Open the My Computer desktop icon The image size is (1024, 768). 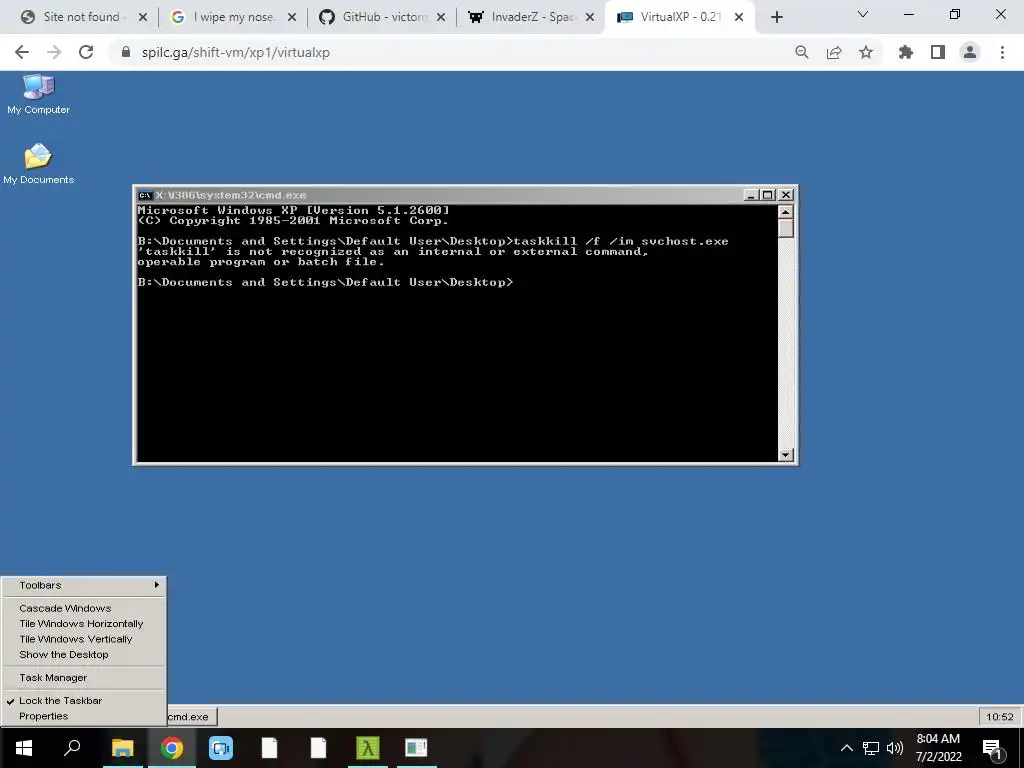(38, 94)
